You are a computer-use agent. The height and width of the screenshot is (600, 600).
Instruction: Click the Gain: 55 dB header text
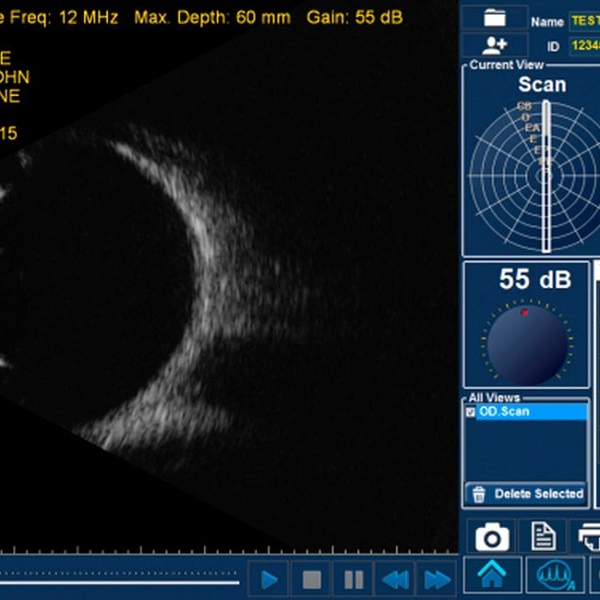pos(354,18)
